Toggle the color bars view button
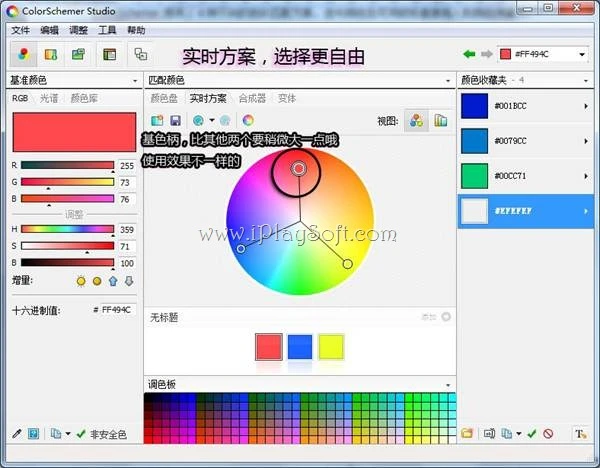600x468 pixels. click(440, 121)
